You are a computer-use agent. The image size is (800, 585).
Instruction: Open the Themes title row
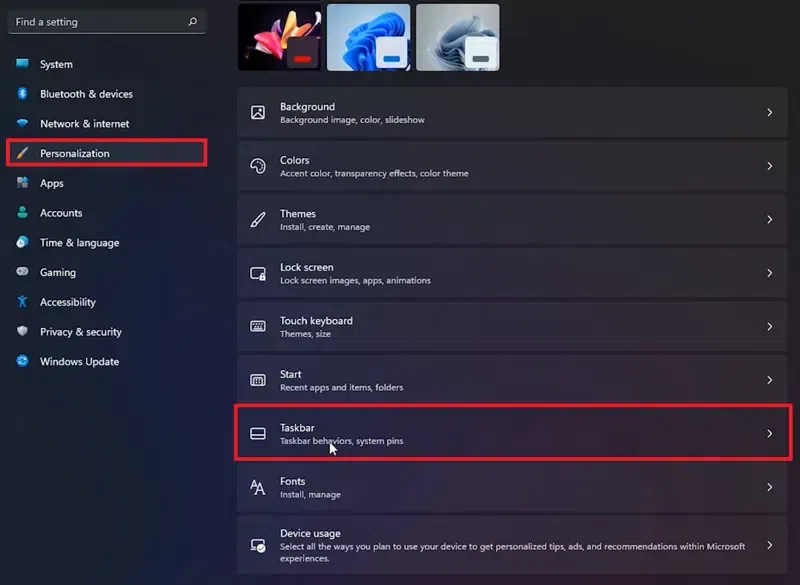coord(512,219)
